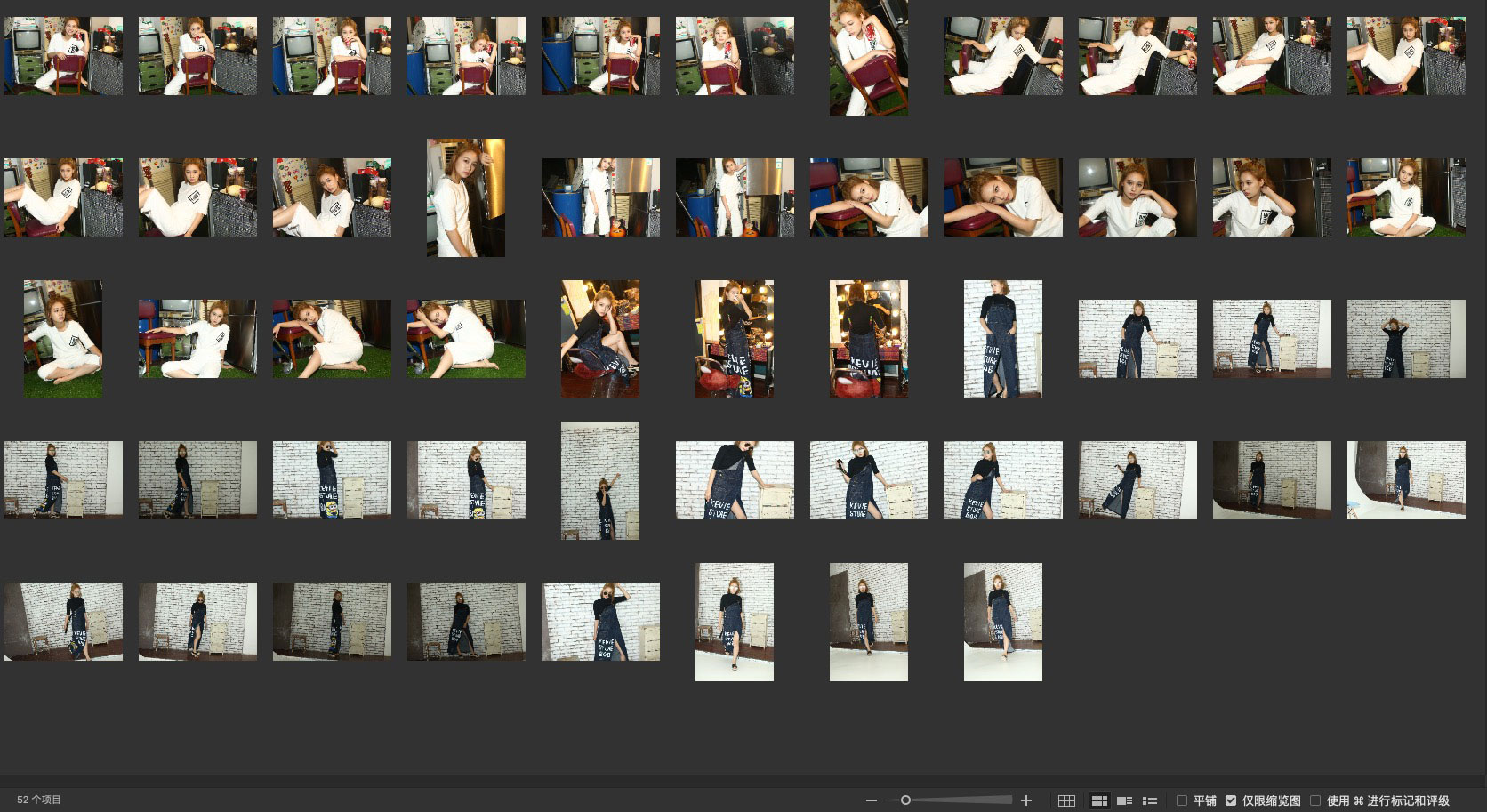Select back-view photo at lit vanity mirror
This screenshot has height=812, width=1487.
[869, 339]
